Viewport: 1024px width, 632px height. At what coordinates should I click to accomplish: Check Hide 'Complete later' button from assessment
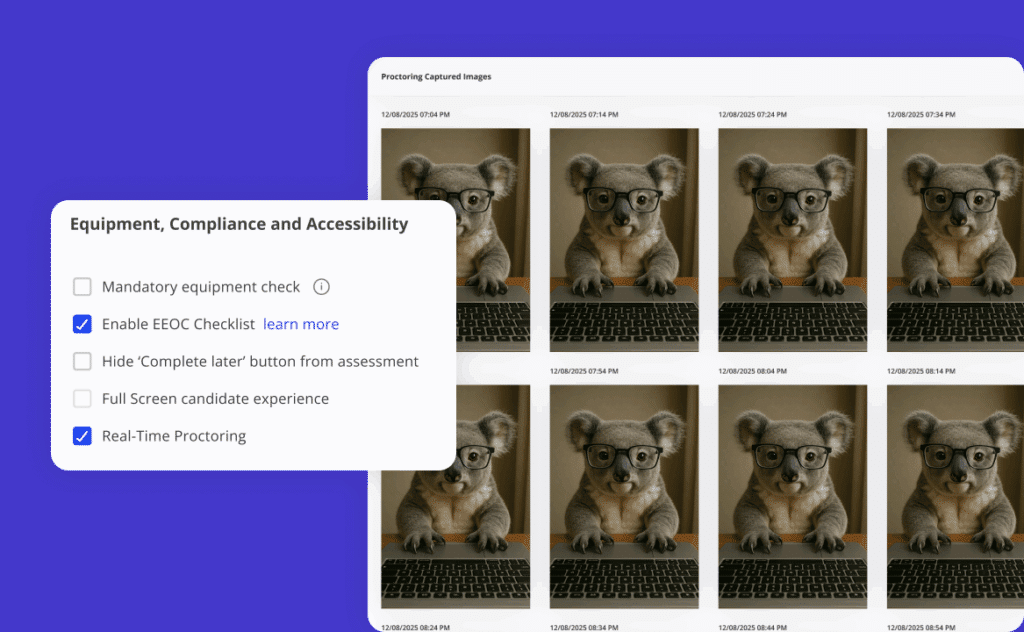pyautogui.click(x=82, y=361)
